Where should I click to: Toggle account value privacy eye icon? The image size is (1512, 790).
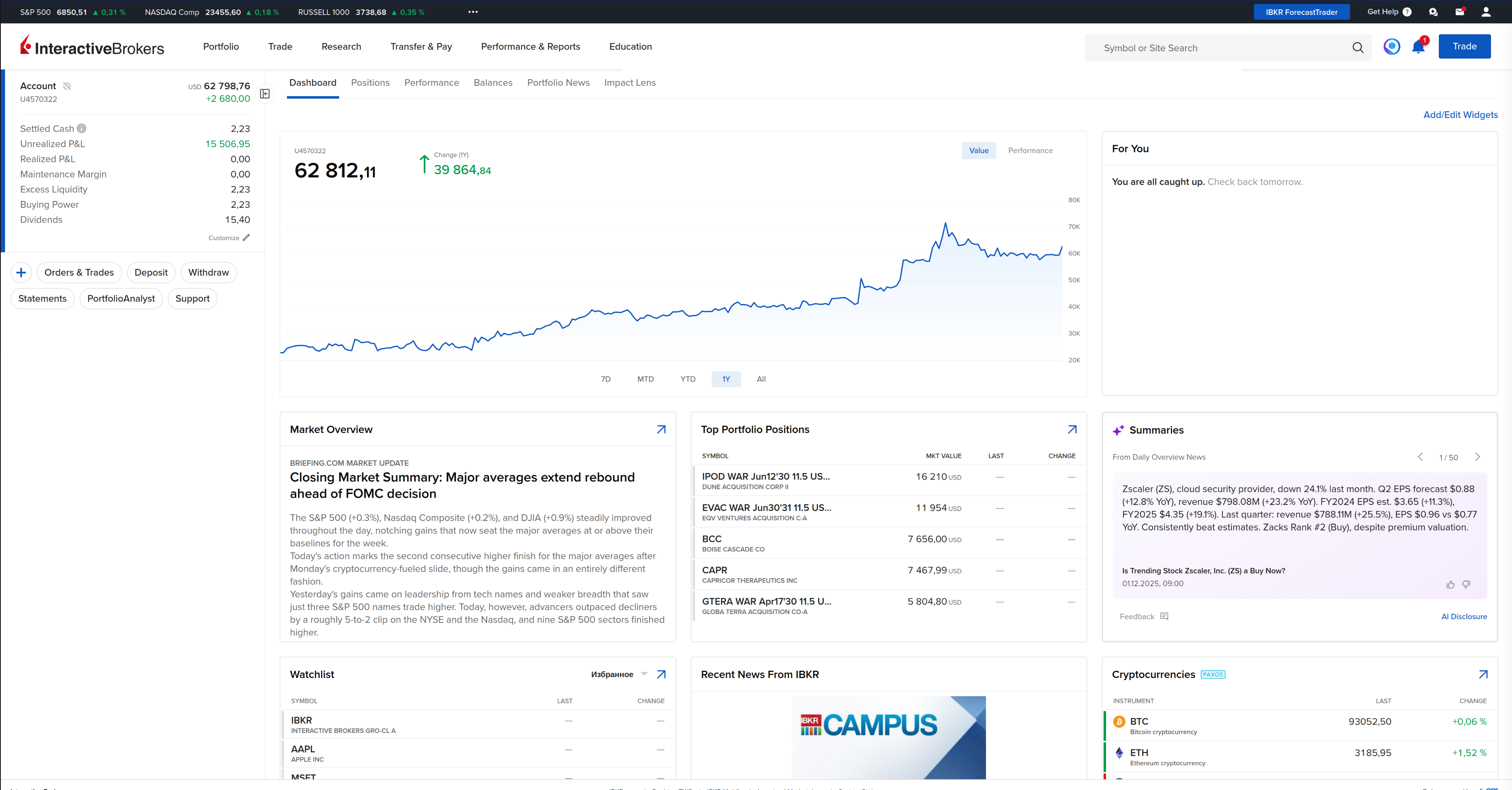[x=67, y=87]
